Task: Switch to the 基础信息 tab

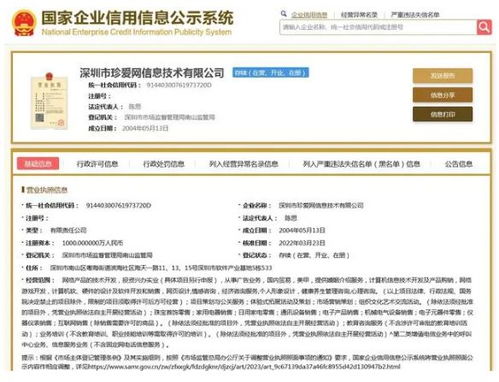Action: point(38,164)
